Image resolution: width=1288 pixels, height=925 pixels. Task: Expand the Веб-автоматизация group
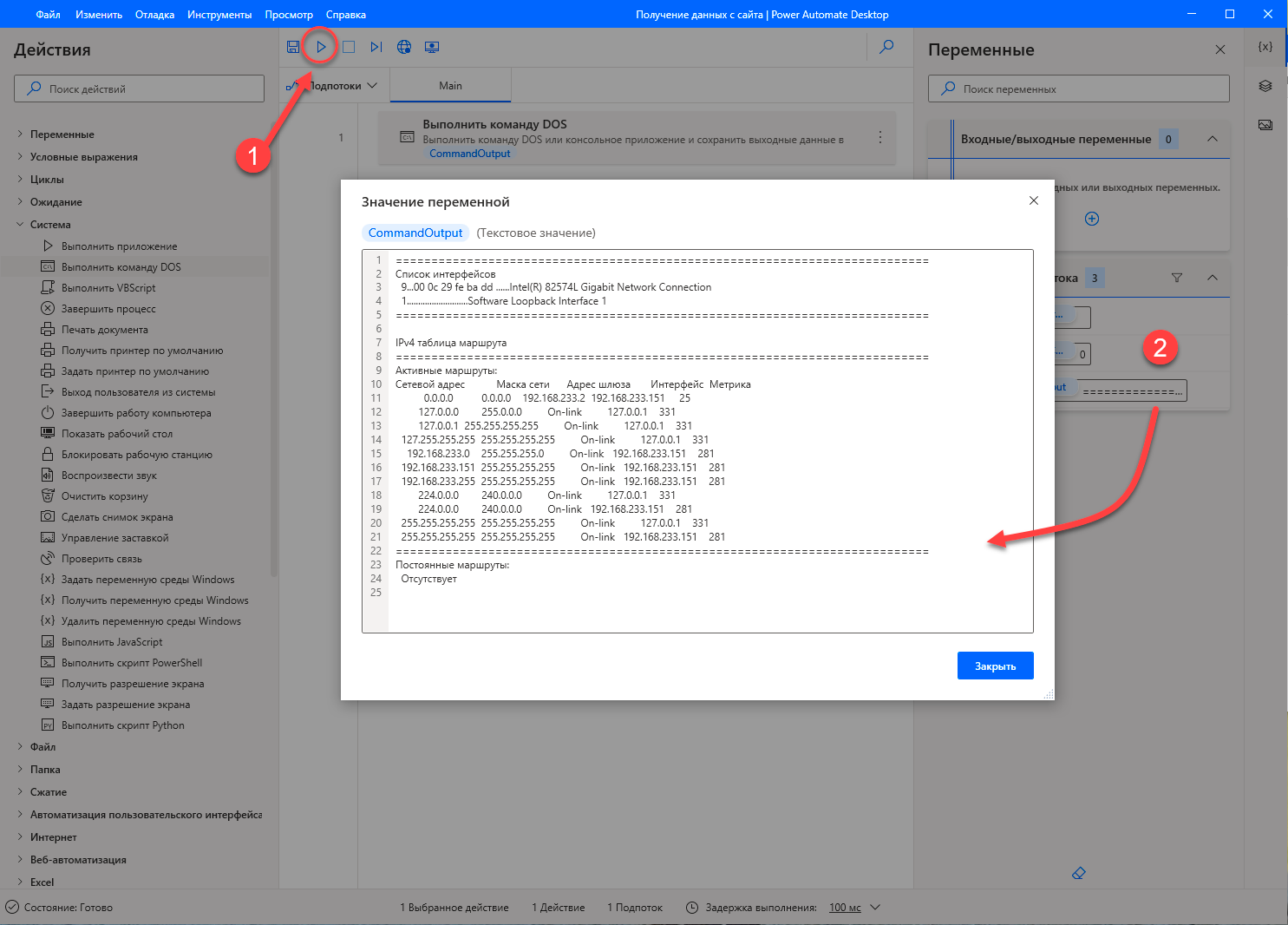21,860
